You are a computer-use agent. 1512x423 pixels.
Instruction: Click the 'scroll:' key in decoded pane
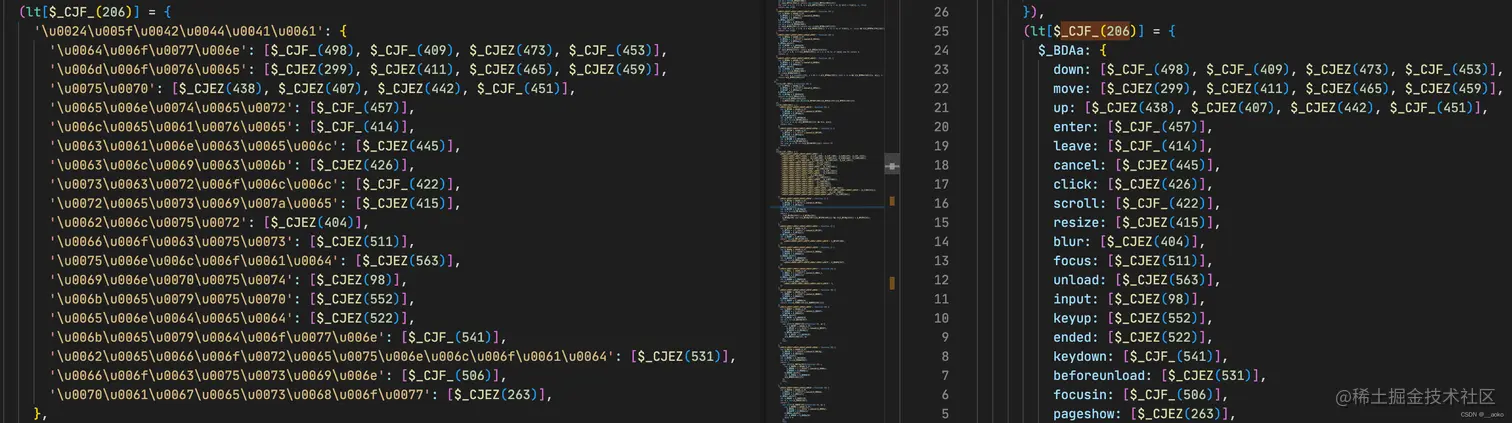pyautogui.click(x=1080, y=203)
